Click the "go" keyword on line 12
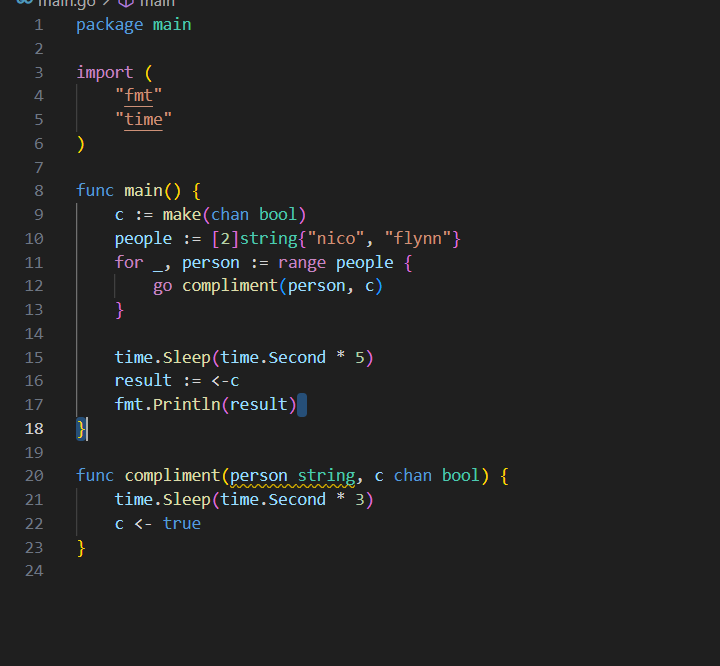Viewport: 720px width, 666px height. pyautogui.click(x=163, y=287)
